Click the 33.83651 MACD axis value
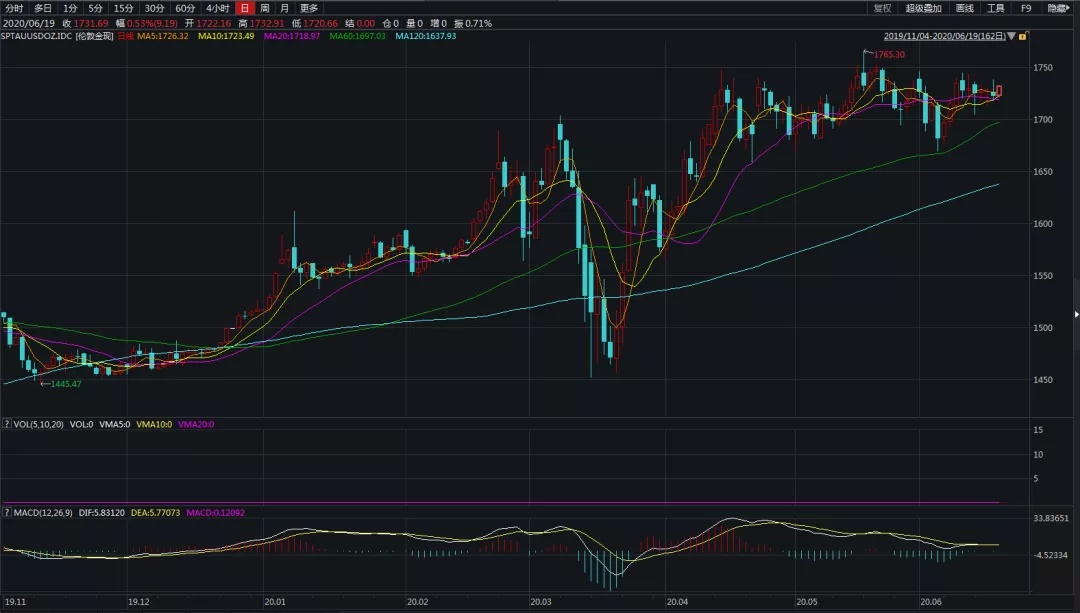The image size is (1080, 613). tap(1051, 518)
